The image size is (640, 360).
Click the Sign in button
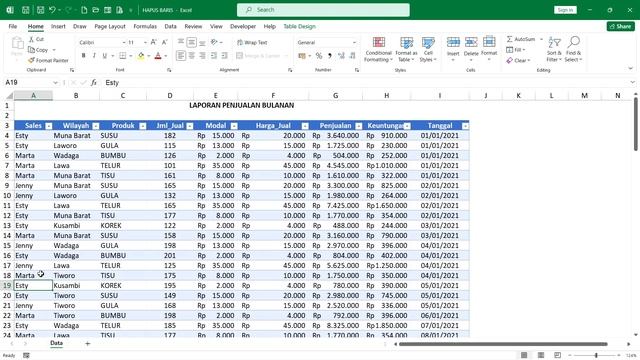[565, 10]
